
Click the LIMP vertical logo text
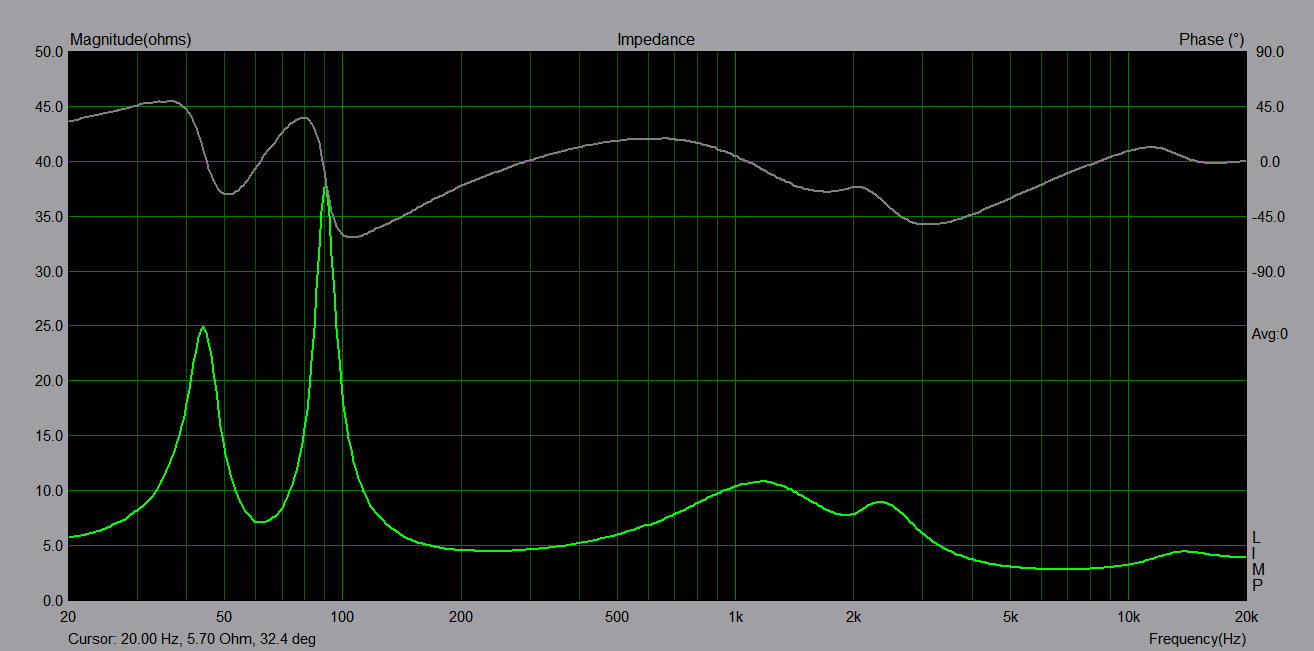pos(1257,561)
